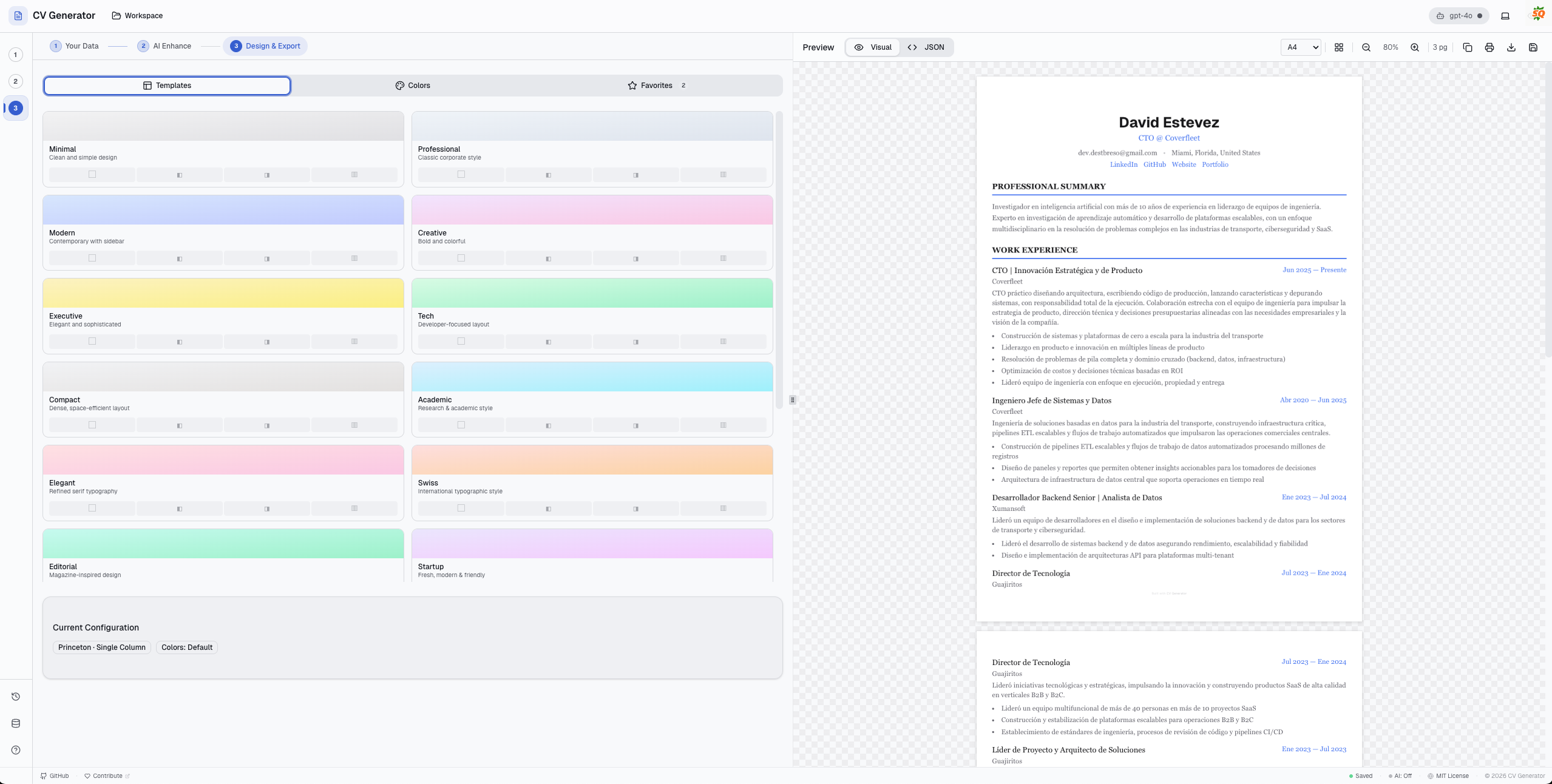Switch to the Colors tab
The height and width of the screenshot is (784, 1552).
(x=413, y=85)
